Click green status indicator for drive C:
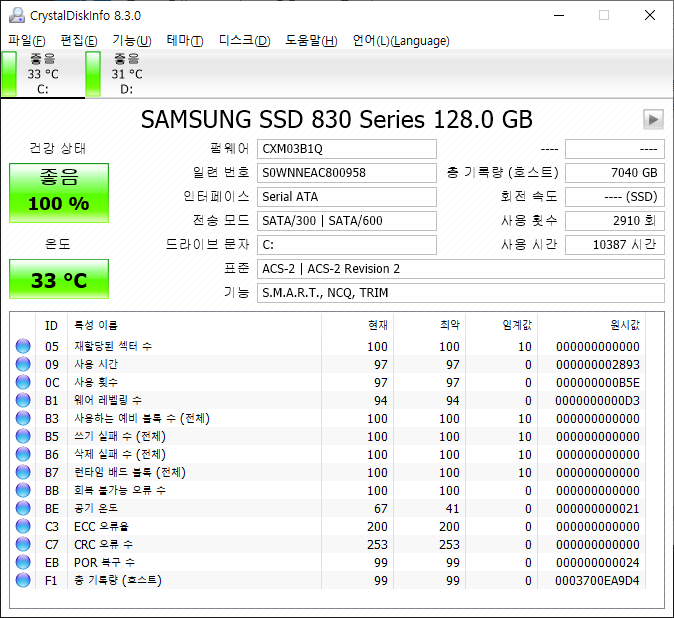This screenshot has height=618, width=674. 10,74
